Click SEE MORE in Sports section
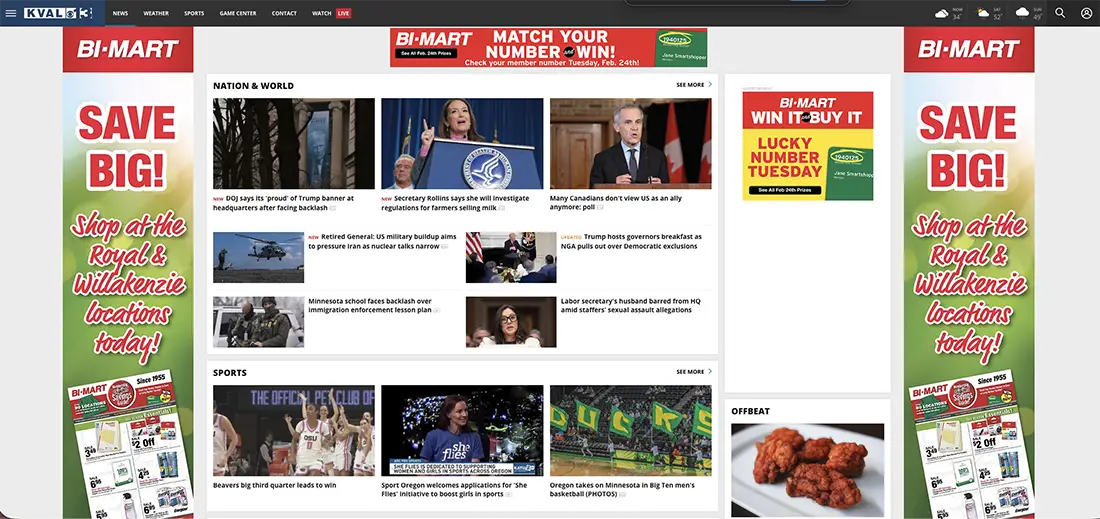This screenshot has height=519, width=1100. pos(690,372)
